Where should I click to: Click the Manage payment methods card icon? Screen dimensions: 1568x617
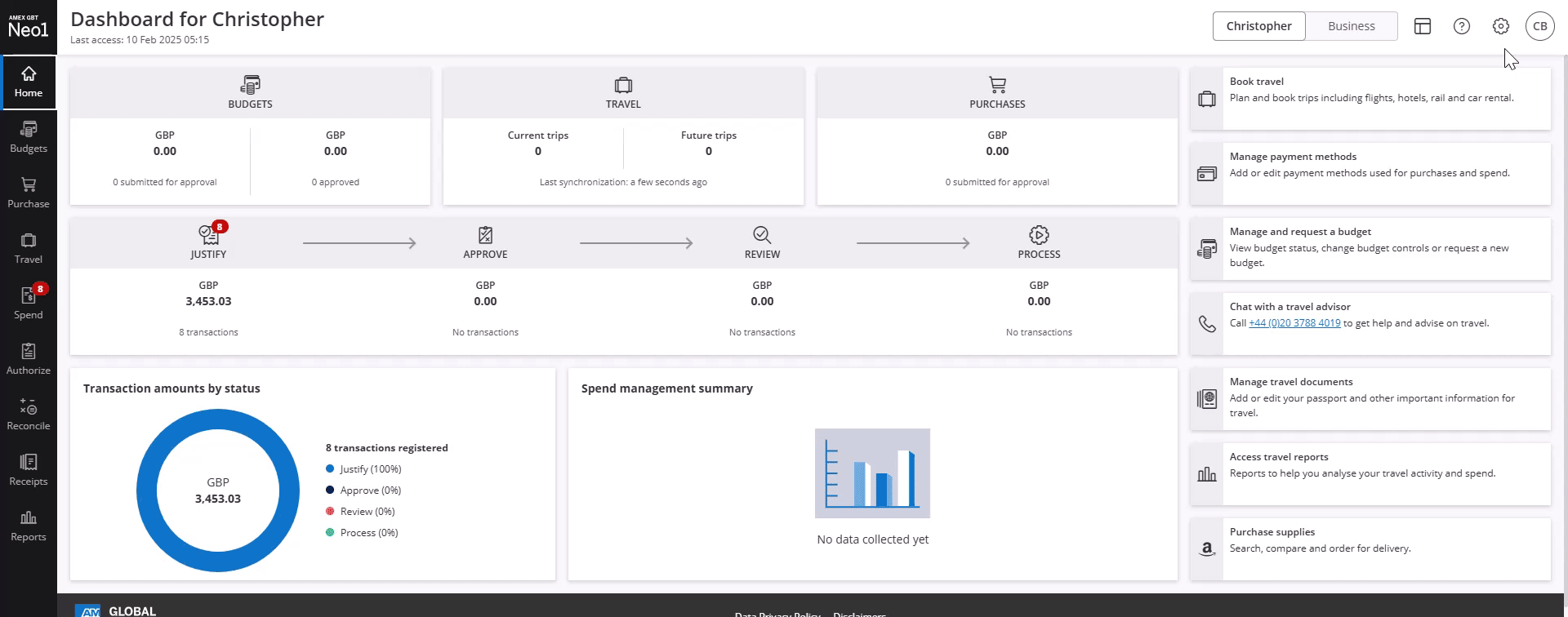[1207, 174]
